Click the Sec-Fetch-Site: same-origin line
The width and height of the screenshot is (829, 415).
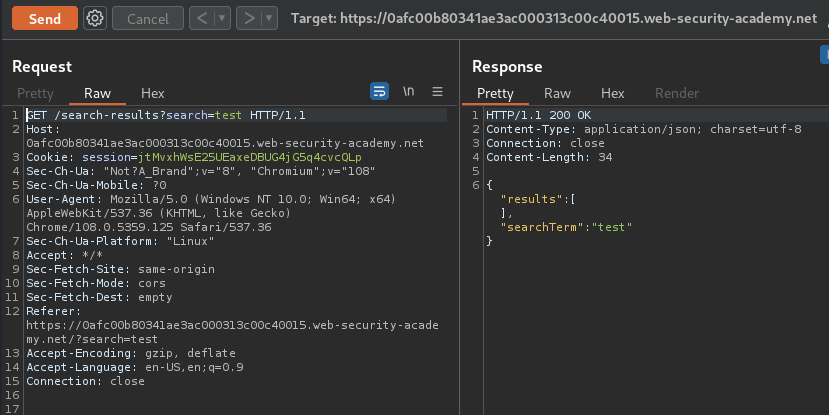pyautogui.click(x=121, y=269)
